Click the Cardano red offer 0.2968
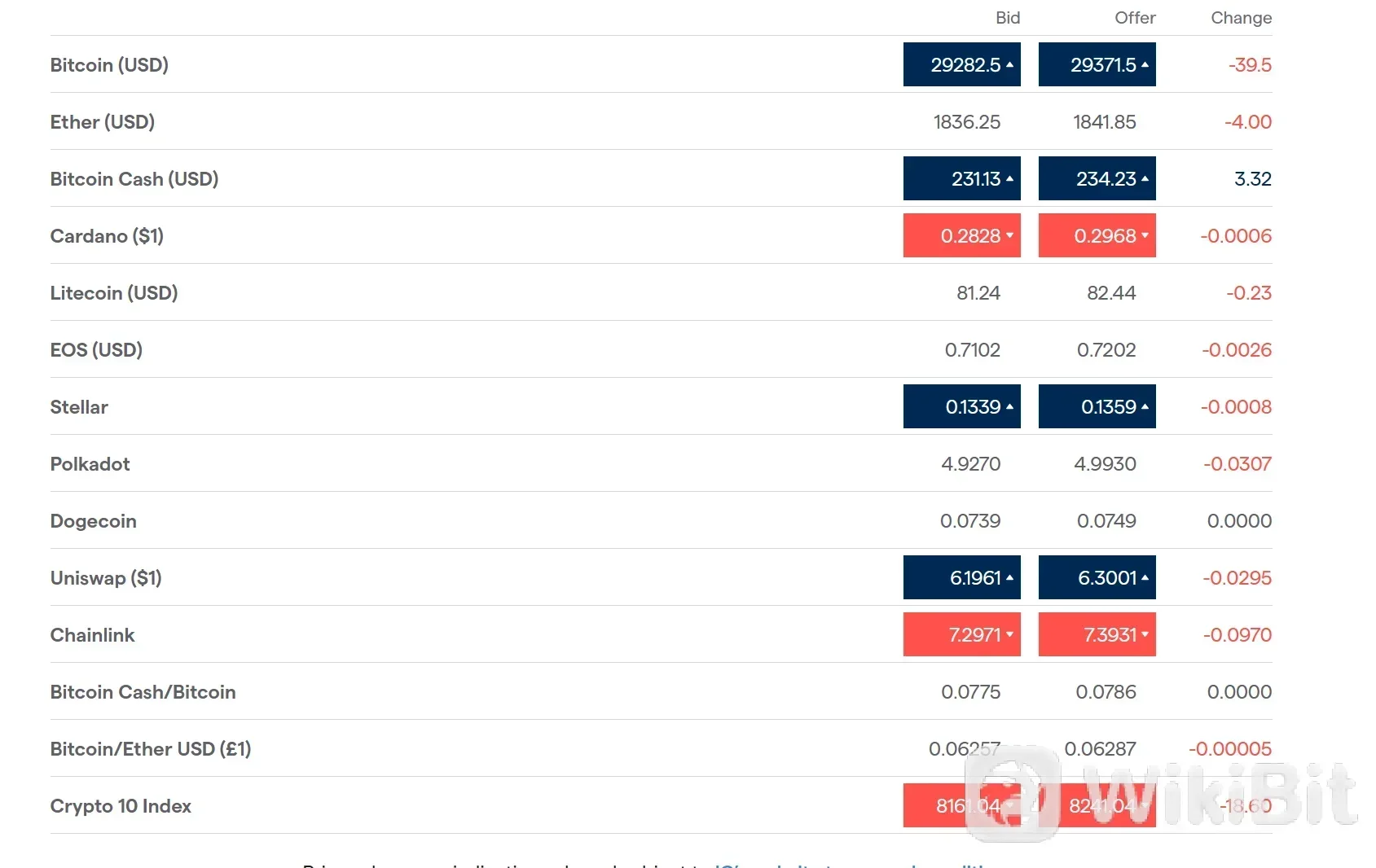Viewport: 1376px width, 868px height. click(1097, 235)
